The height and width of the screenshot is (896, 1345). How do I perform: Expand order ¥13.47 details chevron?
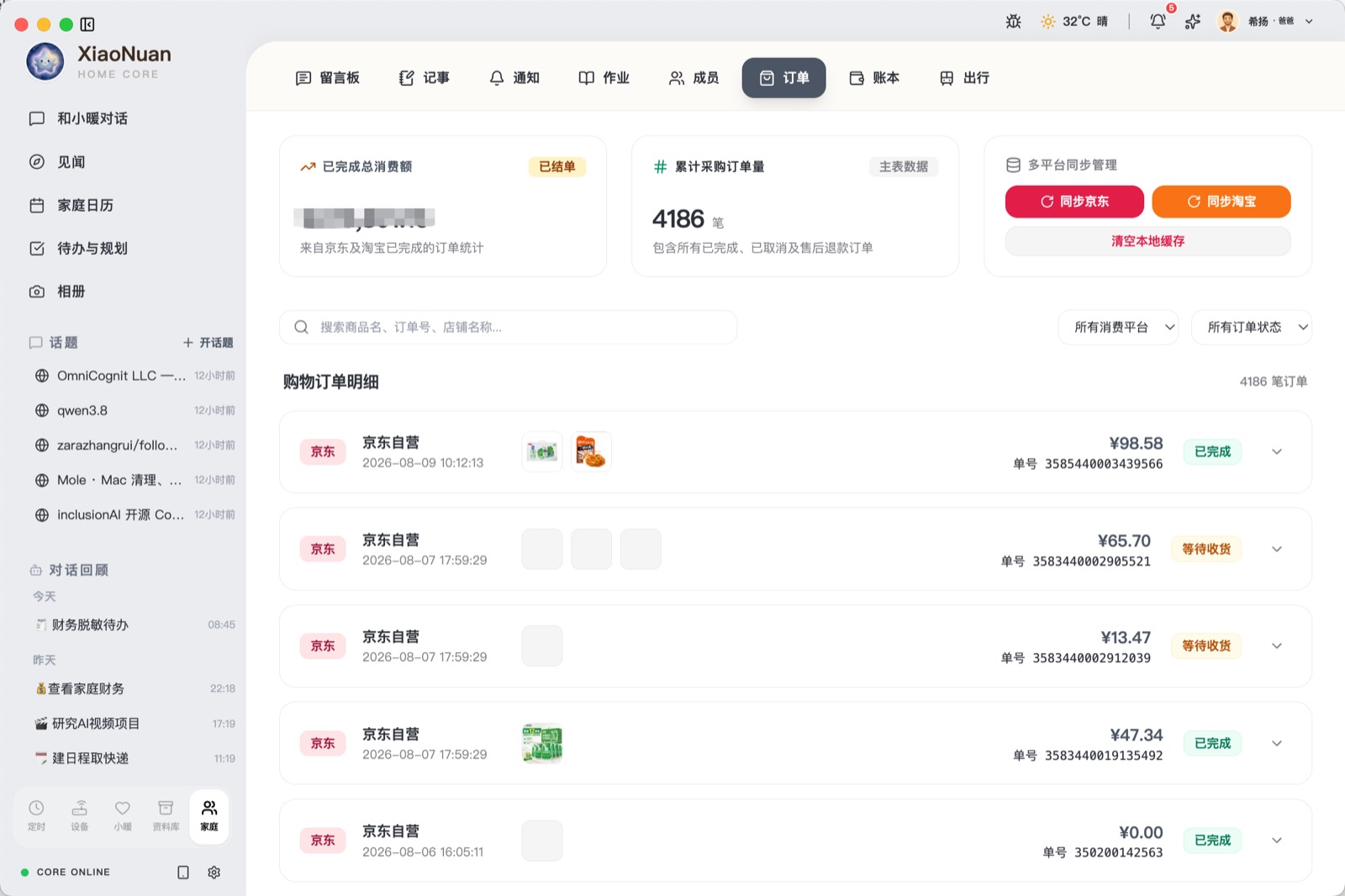1277,646
